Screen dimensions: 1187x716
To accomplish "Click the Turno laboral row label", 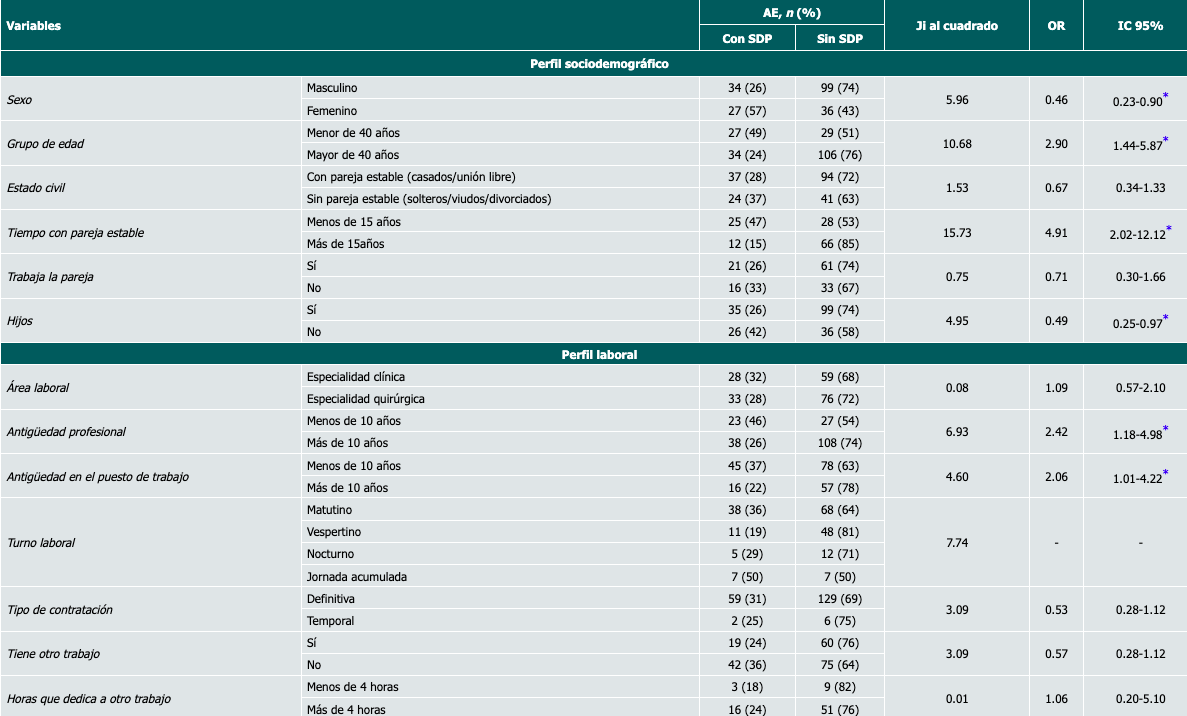I will coord(41,543).
